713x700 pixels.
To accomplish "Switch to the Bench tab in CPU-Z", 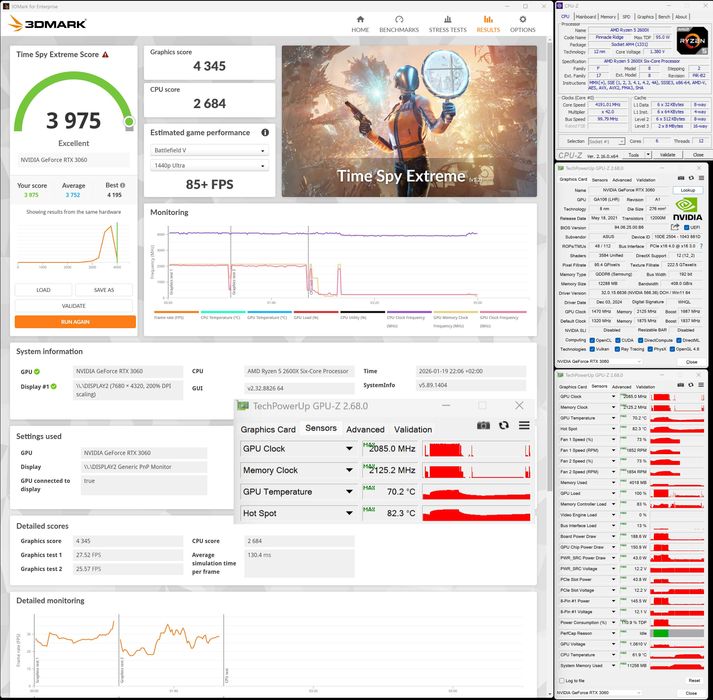I will click(x=664, y=17).
